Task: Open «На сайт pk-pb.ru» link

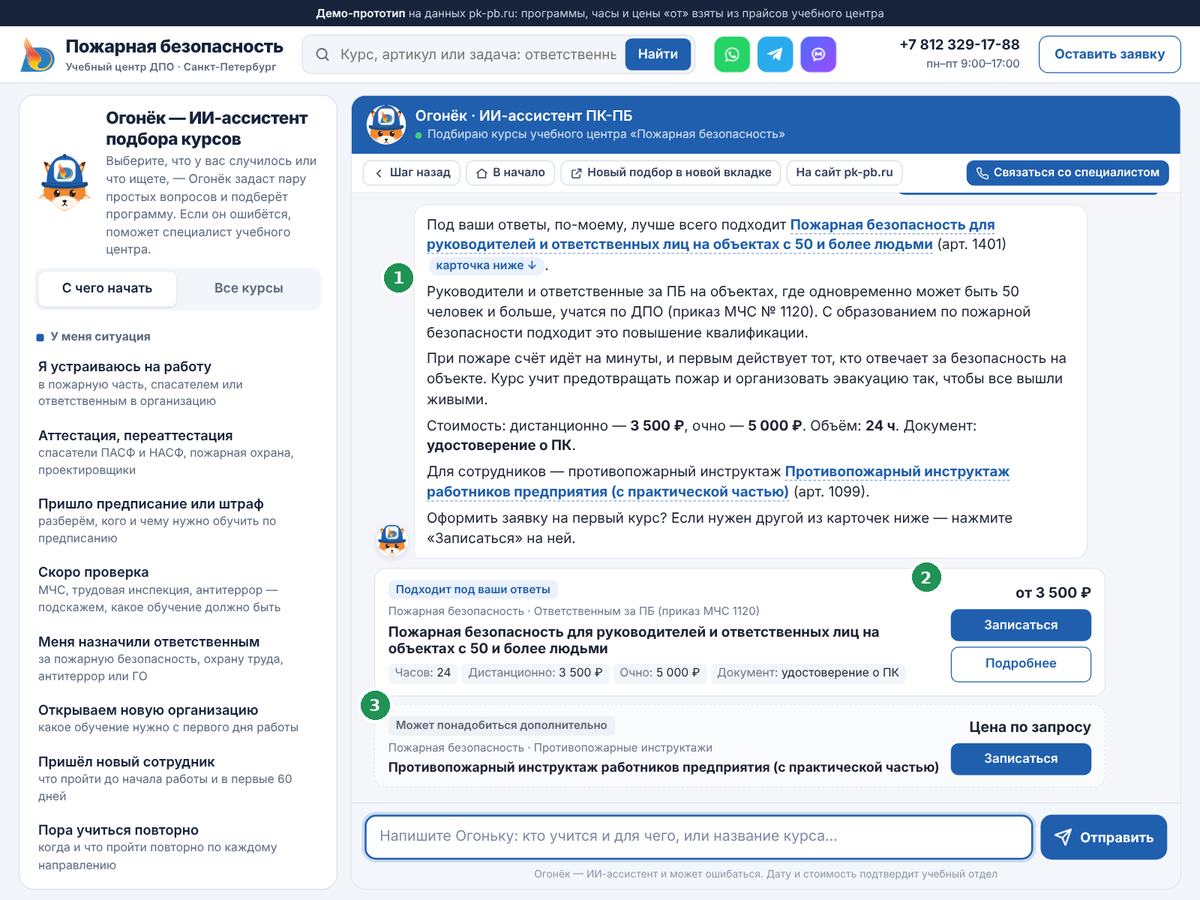Action: pos(844,172)
